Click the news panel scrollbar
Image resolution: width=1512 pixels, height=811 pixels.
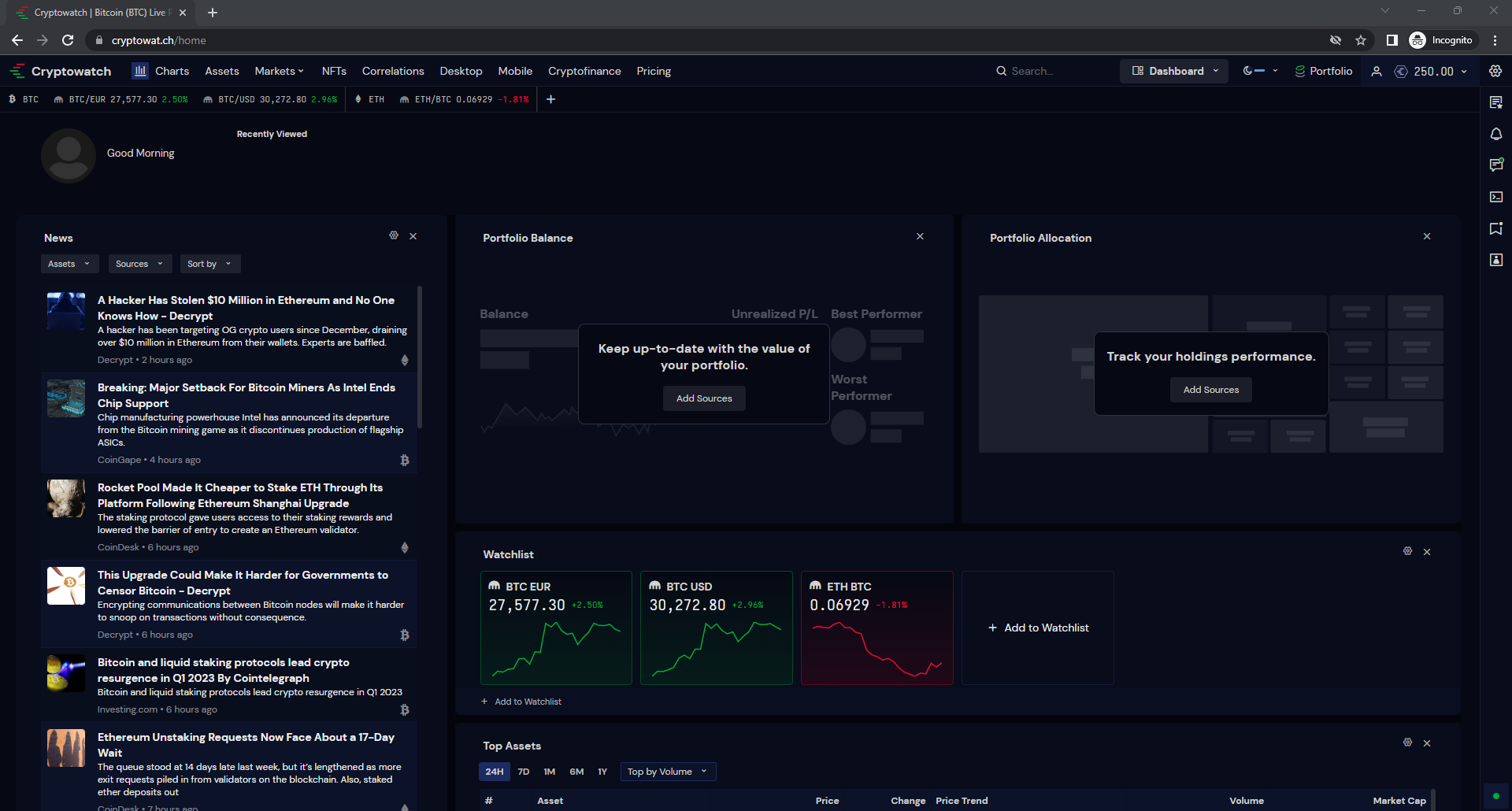[419, 357]
